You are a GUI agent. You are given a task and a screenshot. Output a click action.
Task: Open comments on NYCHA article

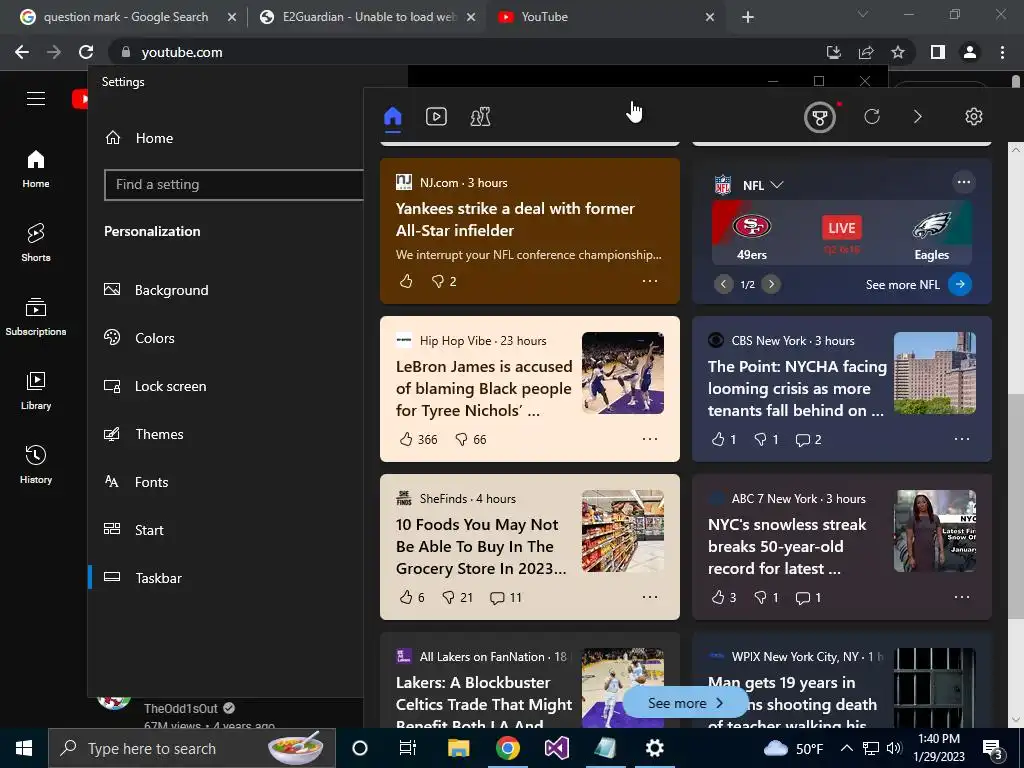(803, 440)
